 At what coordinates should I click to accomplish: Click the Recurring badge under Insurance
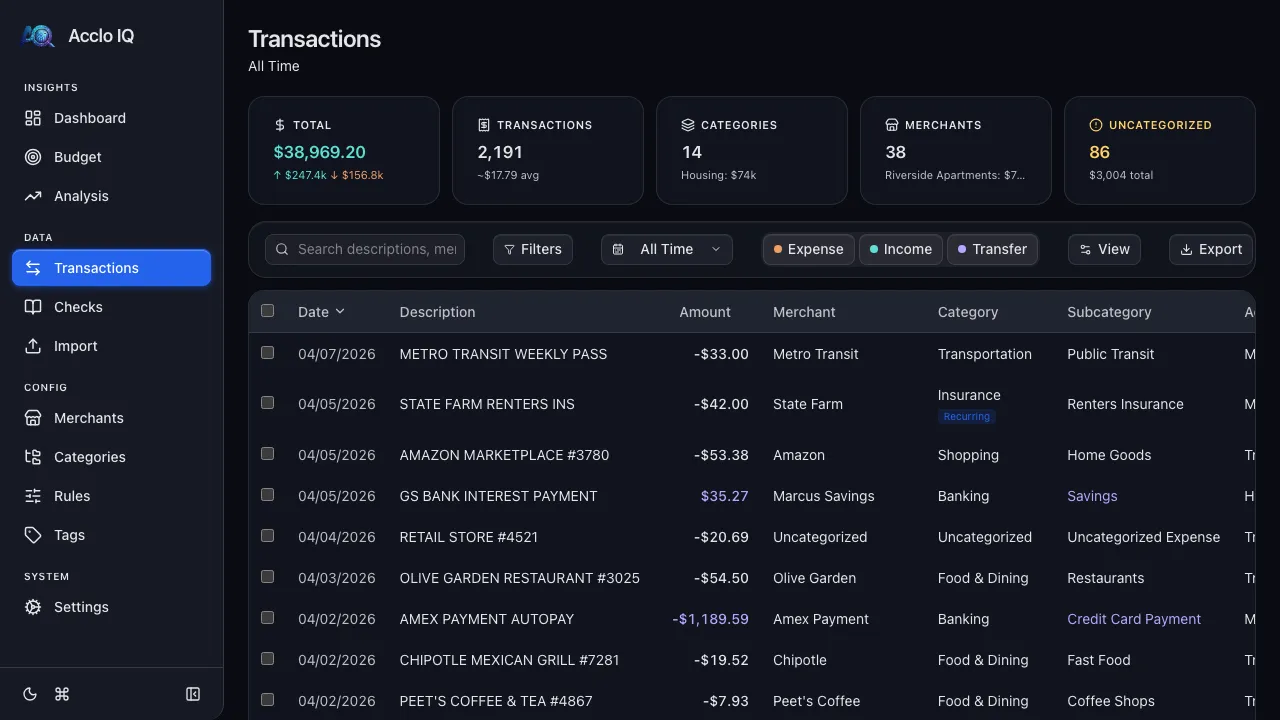coord(967,417)
